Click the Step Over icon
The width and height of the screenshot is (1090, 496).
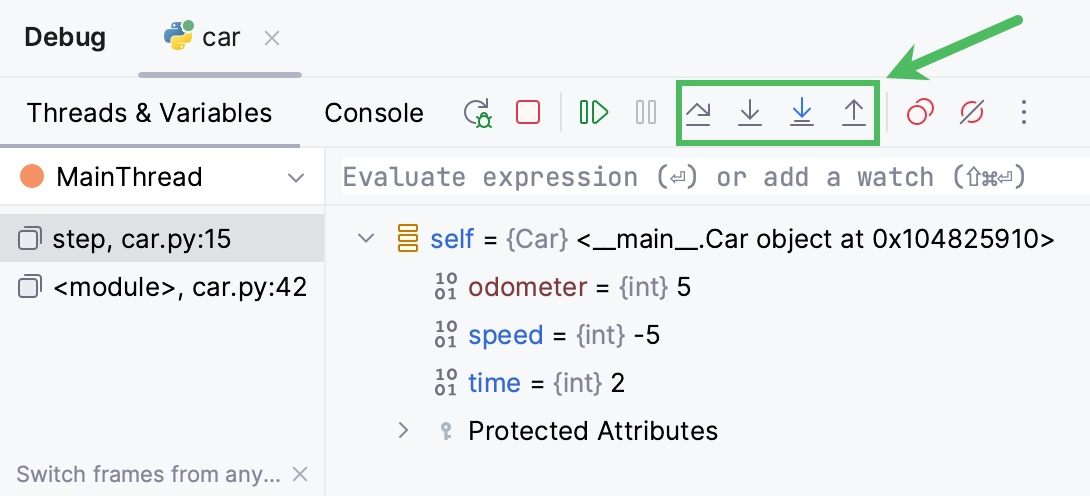(698, 113)
